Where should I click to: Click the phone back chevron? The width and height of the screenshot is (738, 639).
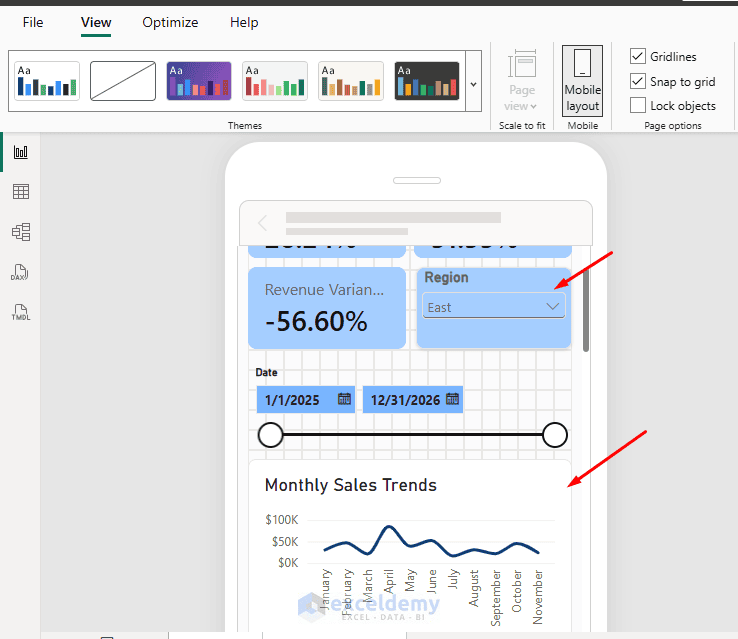[263, 223]
